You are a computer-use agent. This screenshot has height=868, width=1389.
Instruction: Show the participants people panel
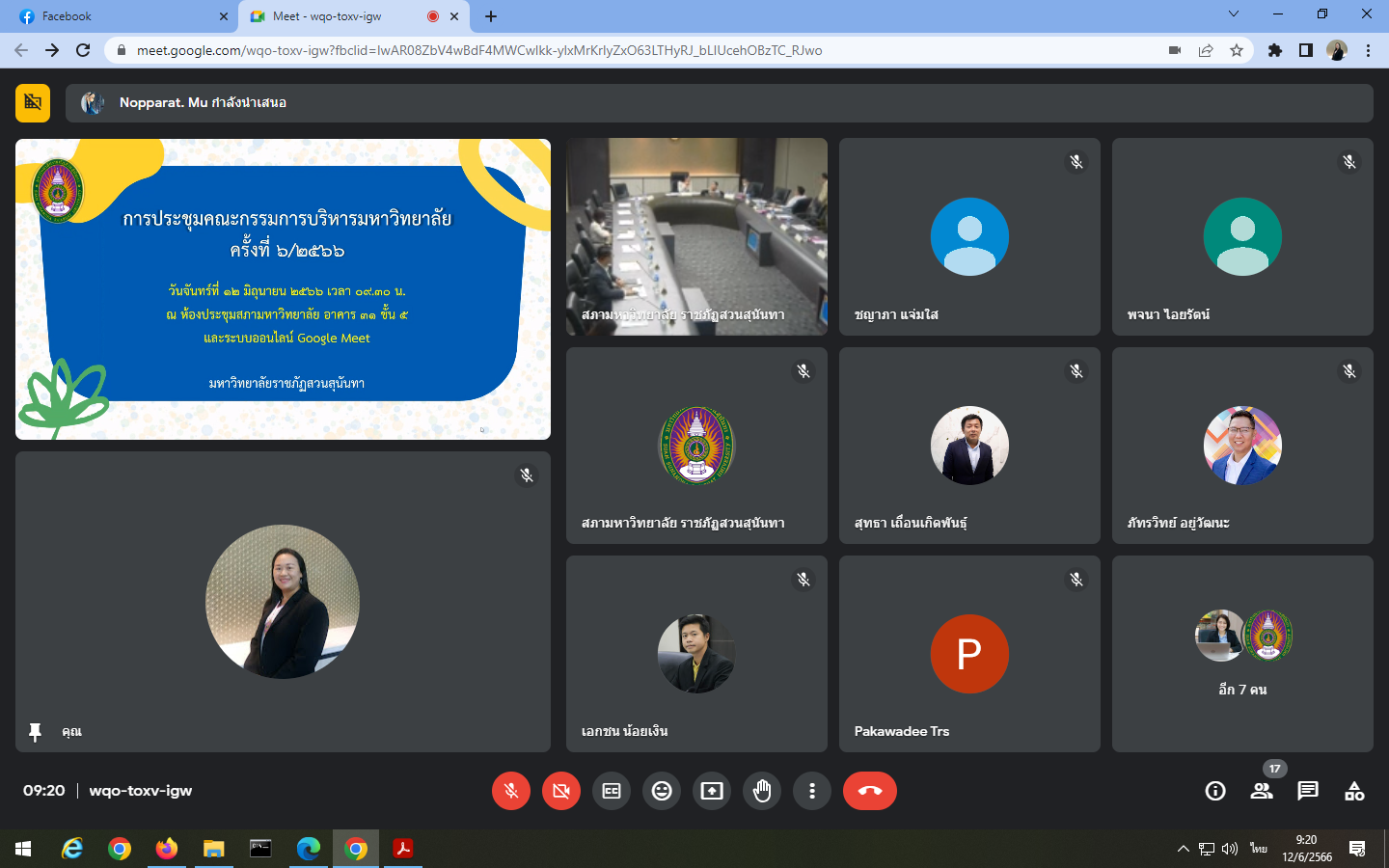(x=1261, y=791)
